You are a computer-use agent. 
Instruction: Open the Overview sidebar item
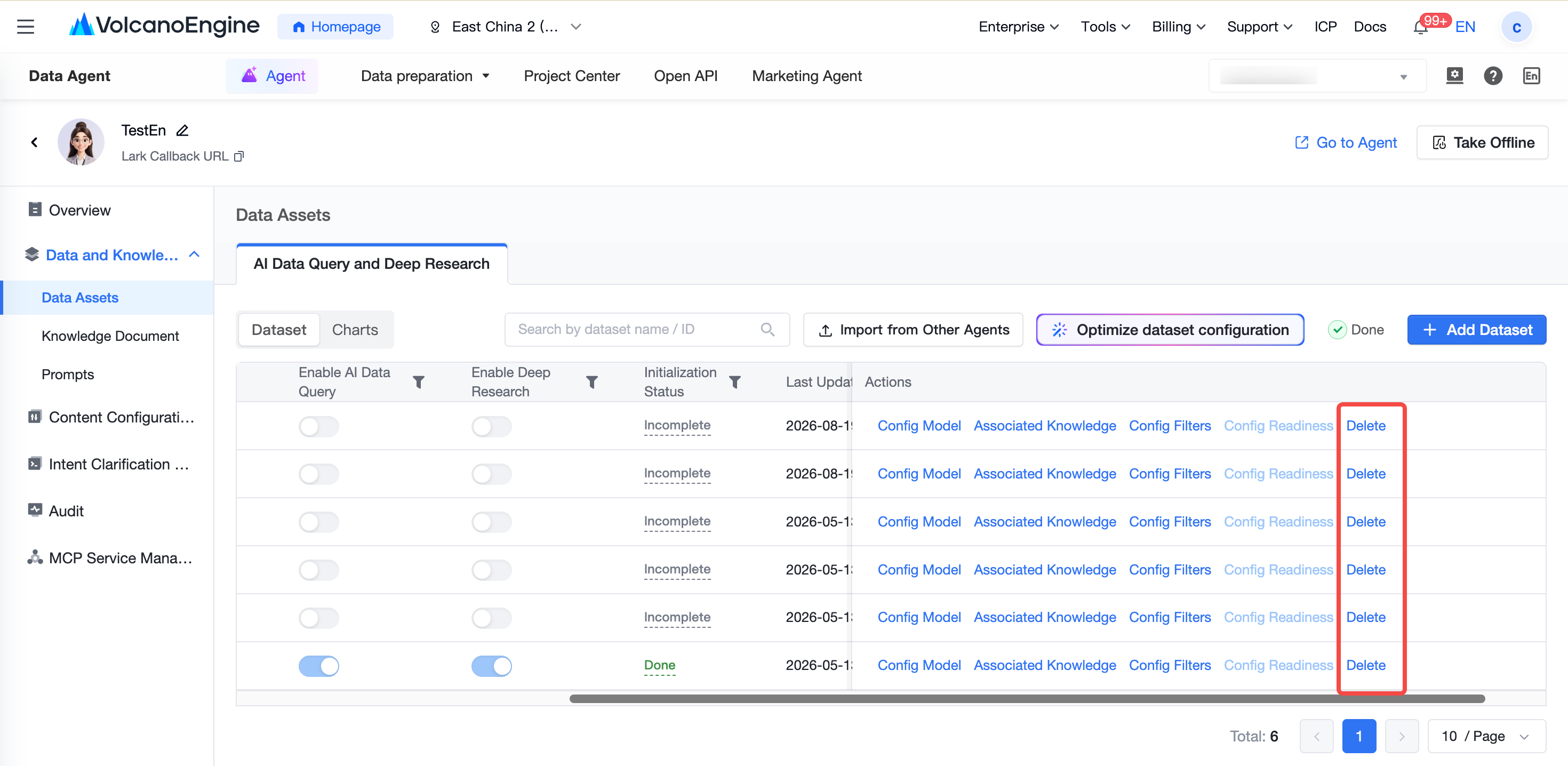79,210
